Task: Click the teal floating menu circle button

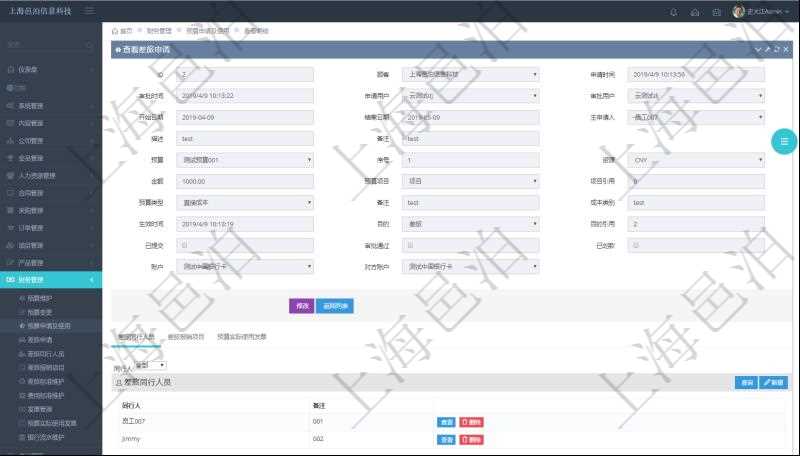Action: tap(783, 142)
